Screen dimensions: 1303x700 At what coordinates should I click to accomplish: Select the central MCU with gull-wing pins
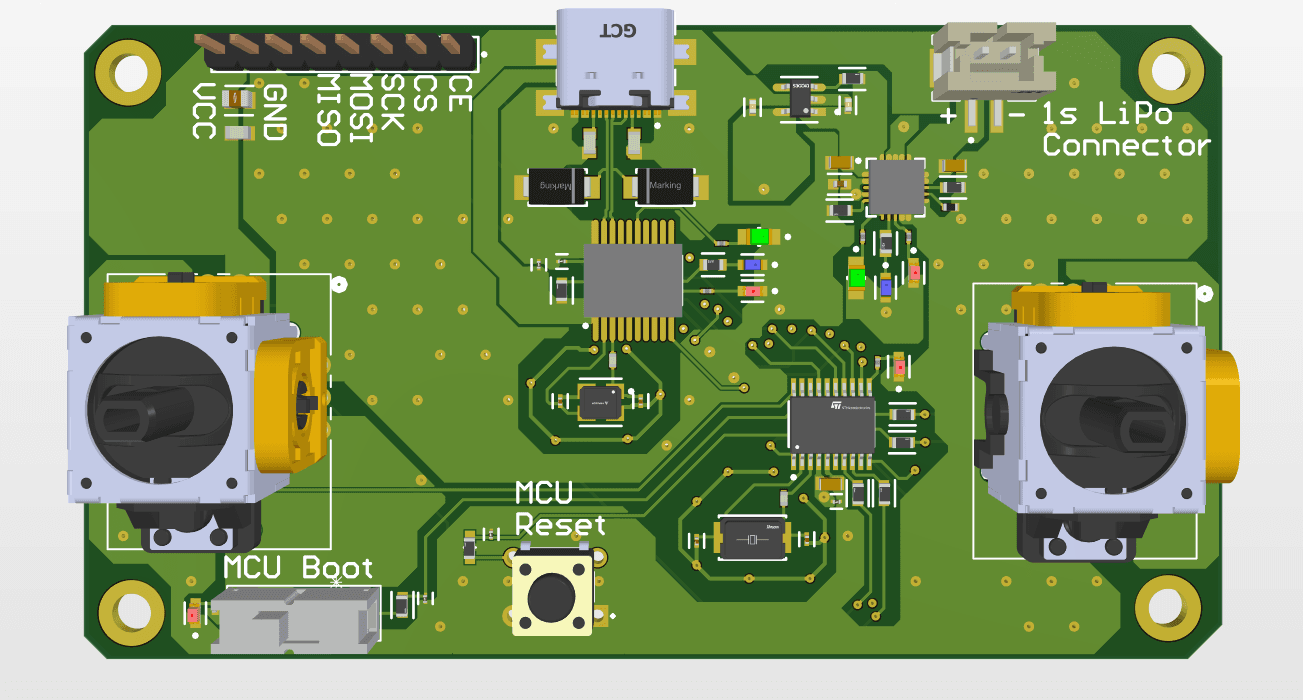pyautogui.click(x=632, y=280)
